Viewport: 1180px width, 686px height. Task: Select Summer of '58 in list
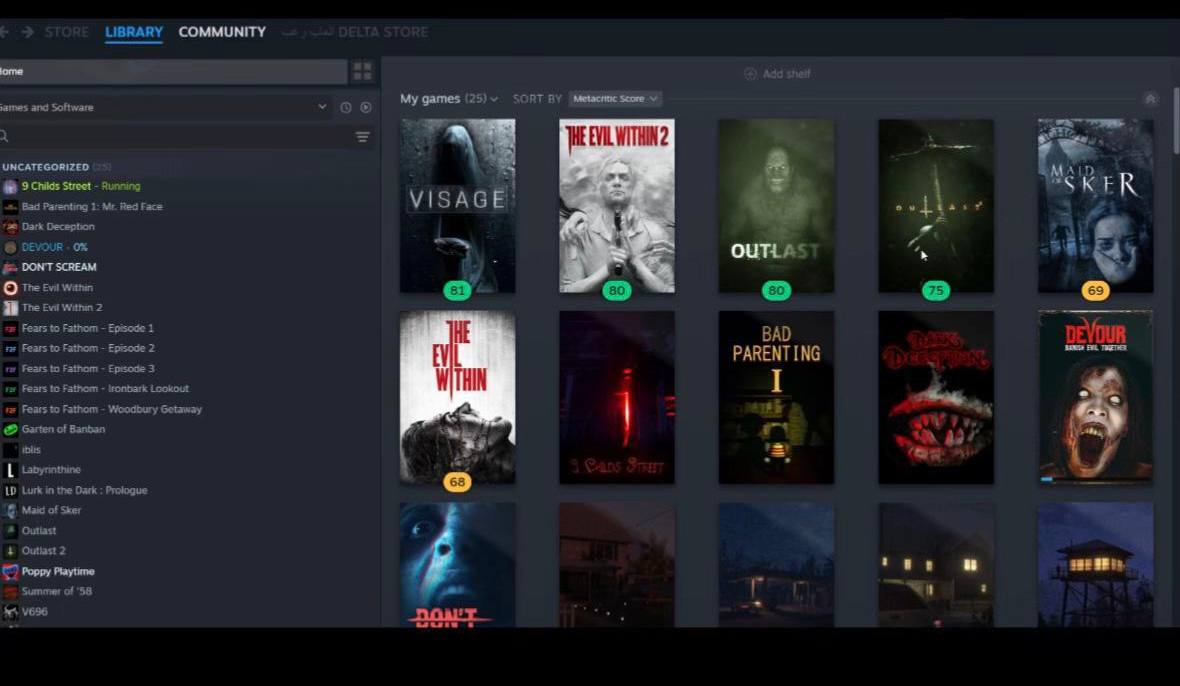tap(56, 591)
